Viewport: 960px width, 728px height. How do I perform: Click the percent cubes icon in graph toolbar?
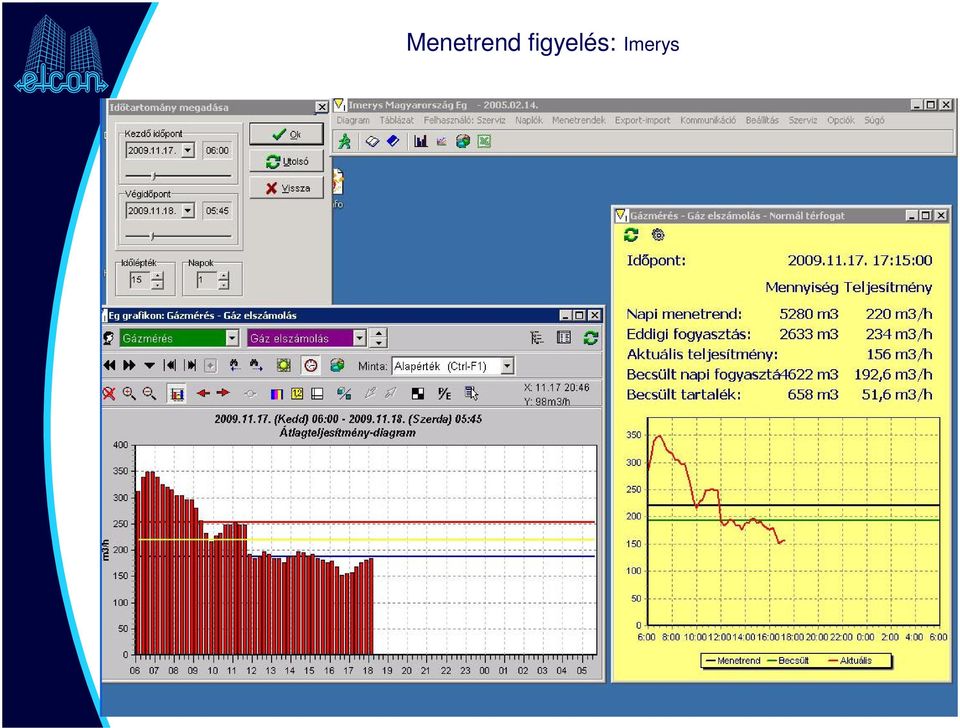(344, 394)
